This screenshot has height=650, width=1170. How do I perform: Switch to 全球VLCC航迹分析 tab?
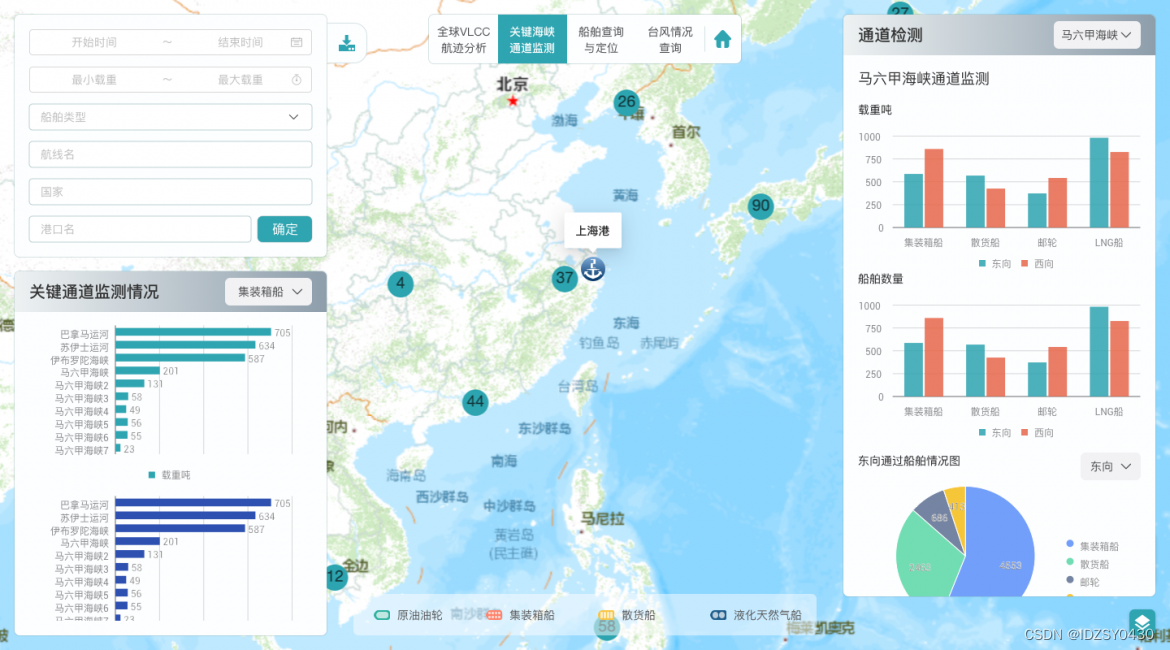[x=463, y=40]
